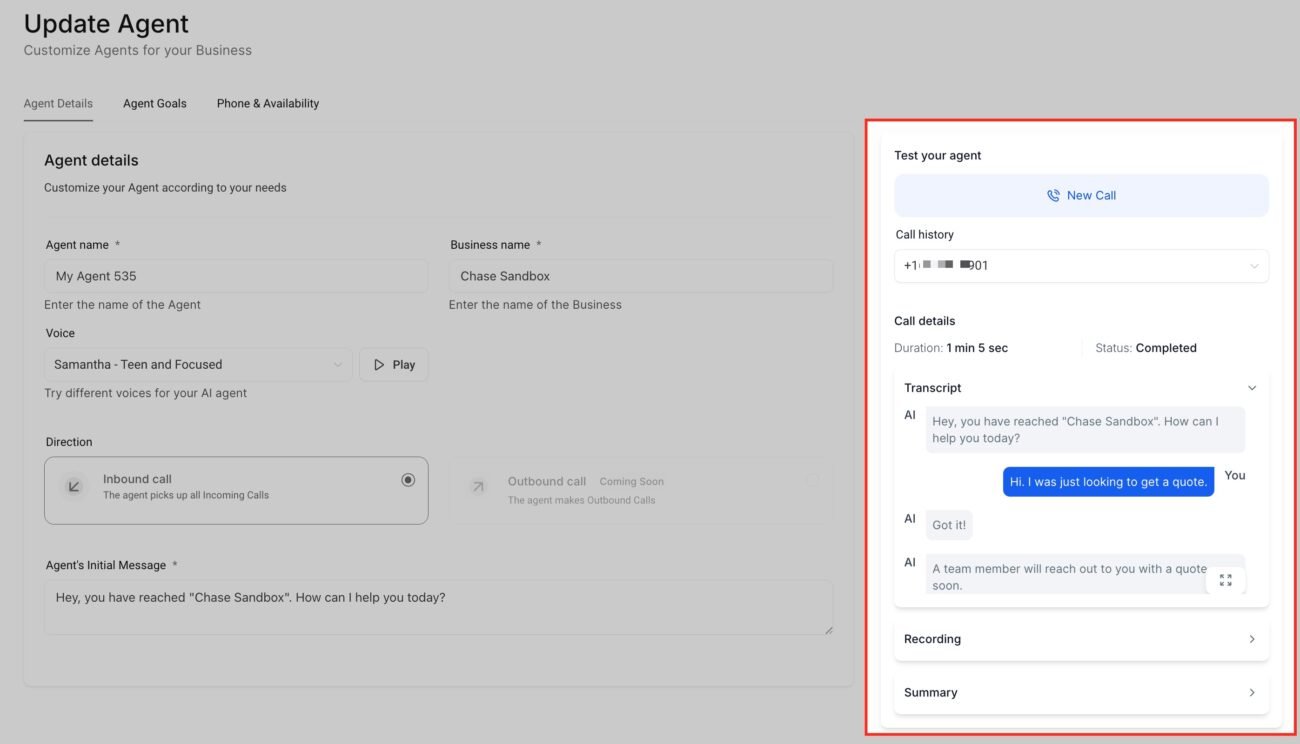The height and width of the screenshot is (744, 1300).
Task: Click the phone icon in New Call button
Action: coord(1052,195)
